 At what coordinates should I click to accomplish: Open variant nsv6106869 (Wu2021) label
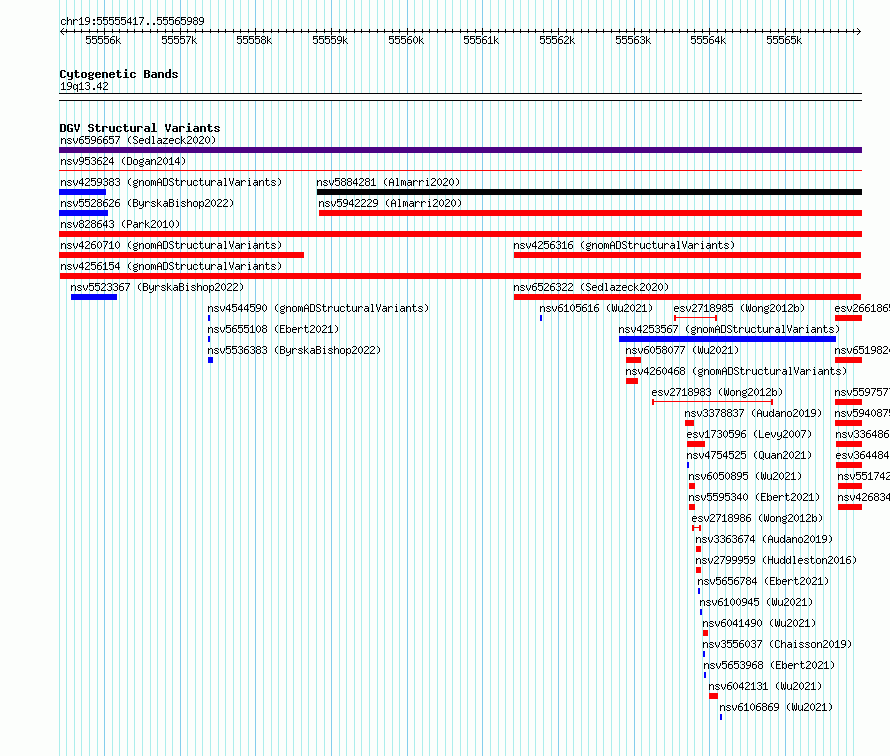tap(776, 707)
